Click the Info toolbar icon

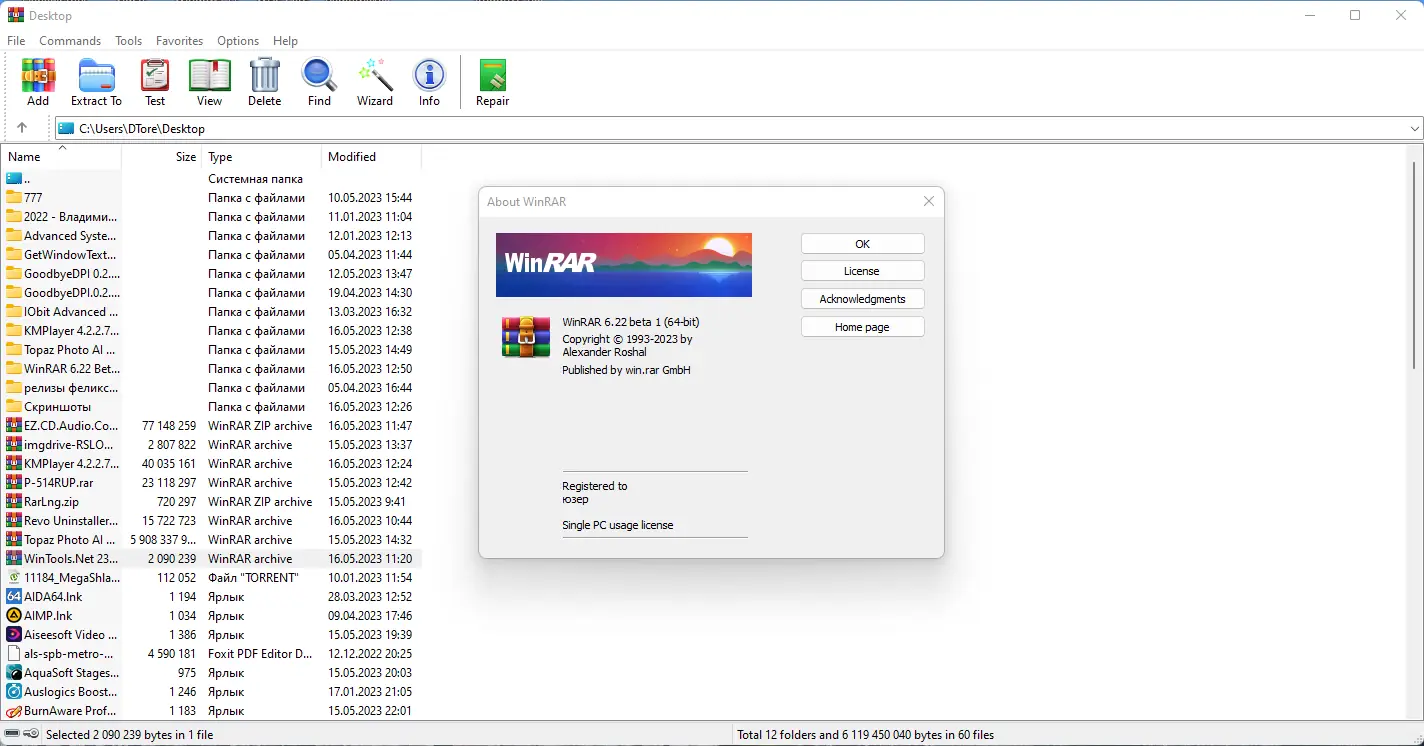pyautogui.click(x=429, y=76)
